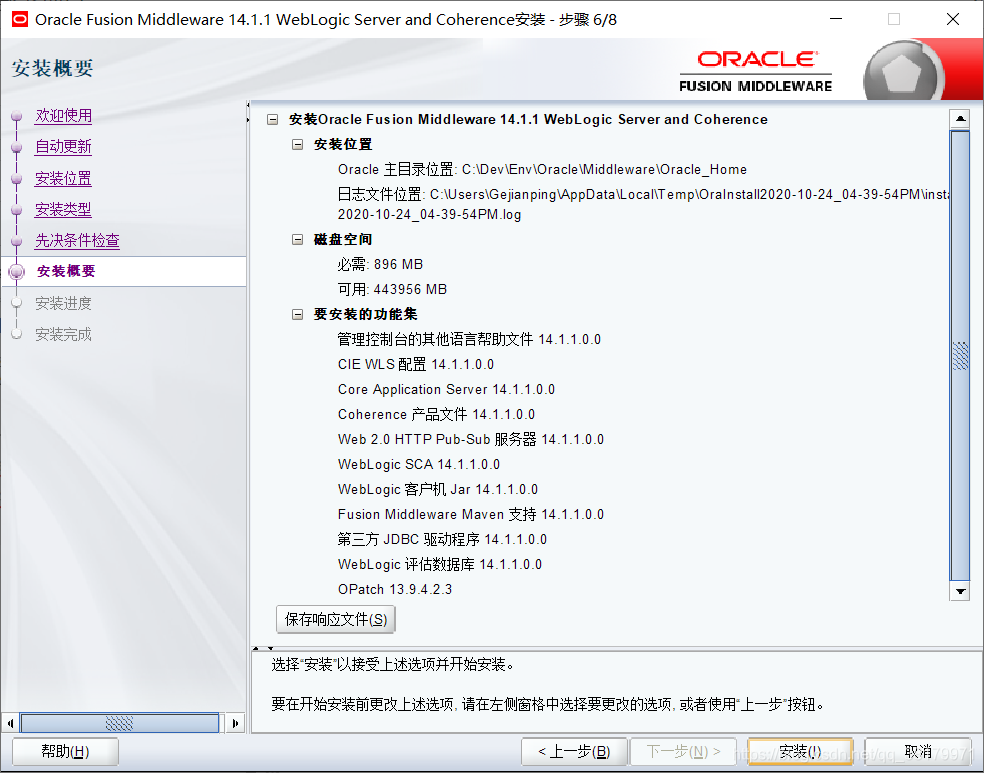Select WebLogic 客户机 Jar row
This screenshot has height=773, width=984.
[x=437, y=489]
